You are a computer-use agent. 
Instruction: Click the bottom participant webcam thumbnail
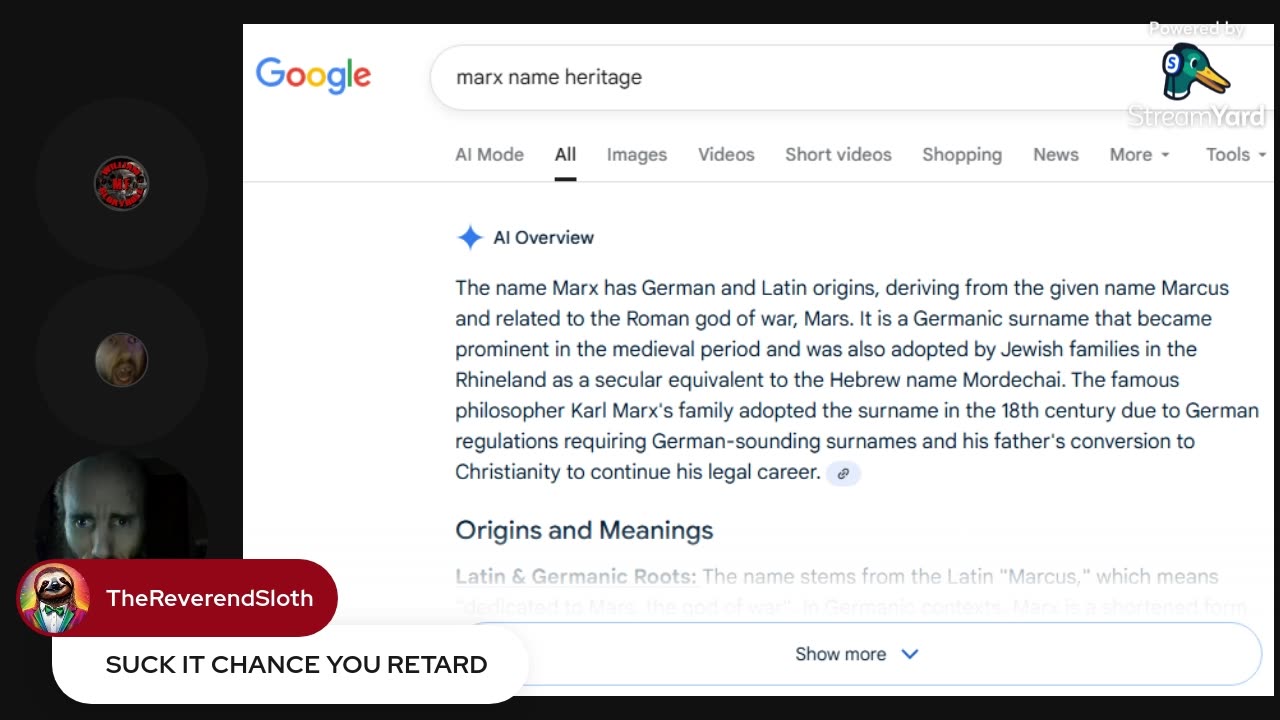click(121, 510)
